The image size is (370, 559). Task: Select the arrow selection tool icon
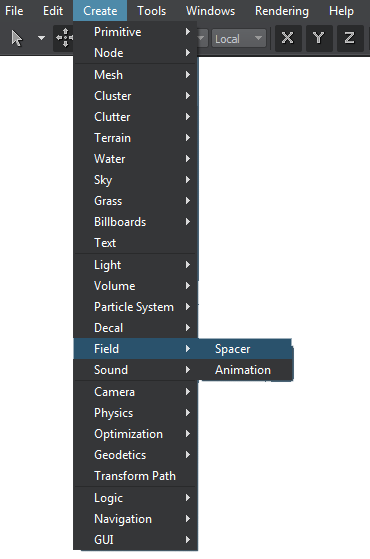[17, 38]
